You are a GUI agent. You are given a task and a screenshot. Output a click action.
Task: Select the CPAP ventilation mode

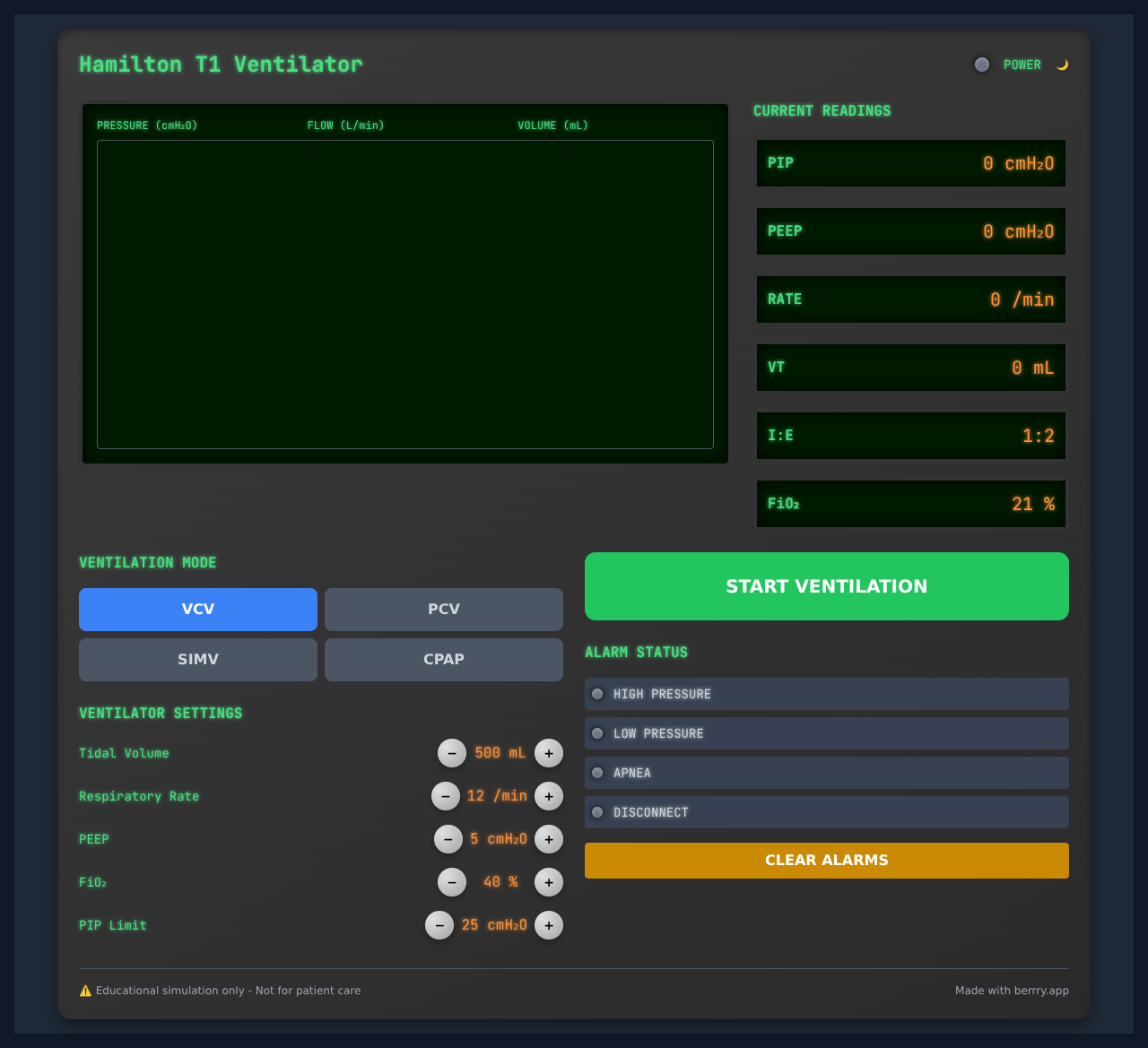click(443, 659)
